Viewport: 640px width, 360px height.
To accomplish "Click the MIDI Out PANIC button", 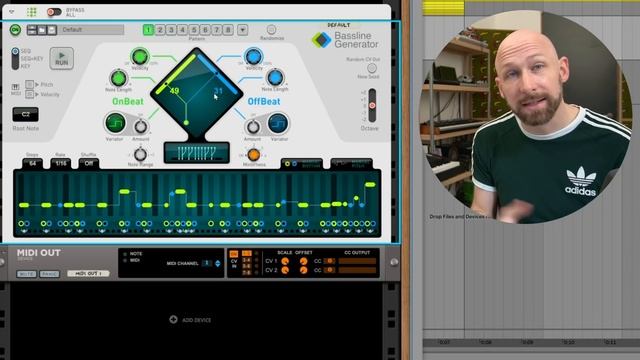I will point(49,274).
